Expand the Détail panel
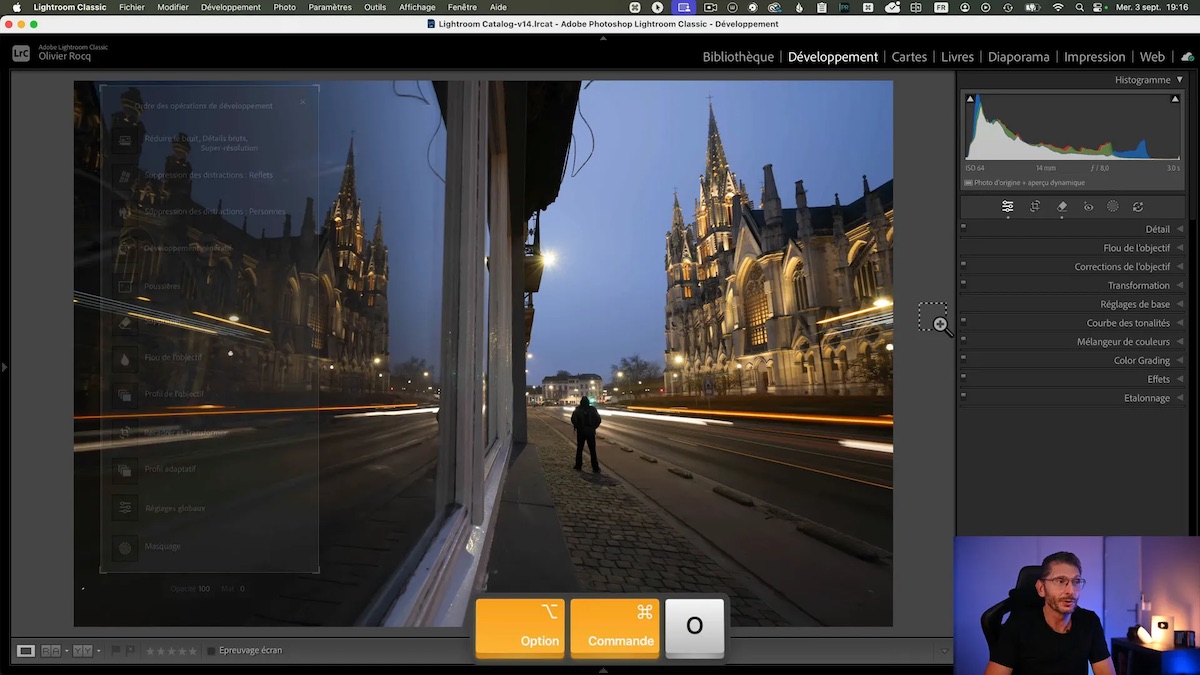 point(1180,229)
